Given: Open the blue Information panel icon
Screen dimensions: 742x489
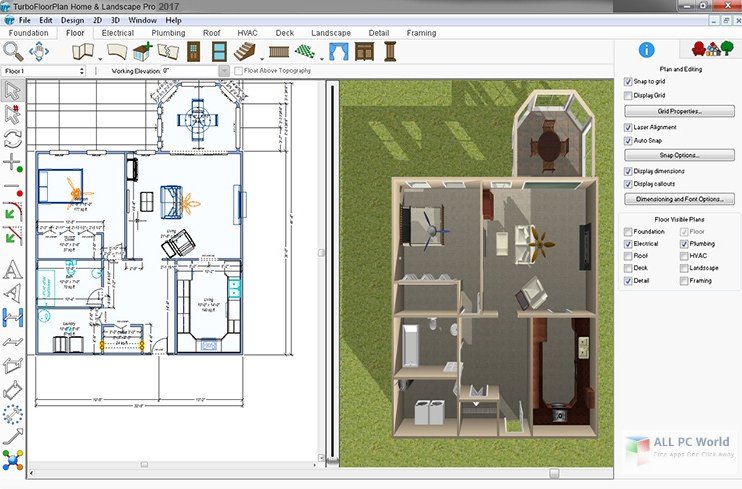Looking at the screenshot, I should (x=646, y=50).
